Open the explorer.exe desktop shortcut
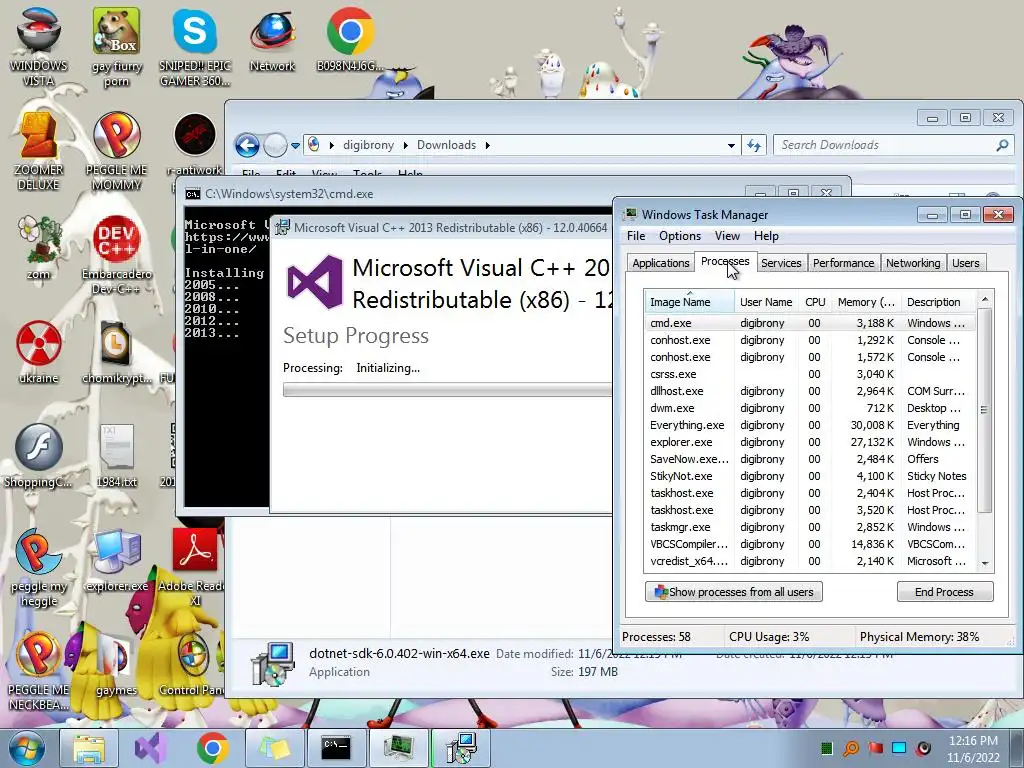Screen dimensions: 1024x768 point(116,560)
